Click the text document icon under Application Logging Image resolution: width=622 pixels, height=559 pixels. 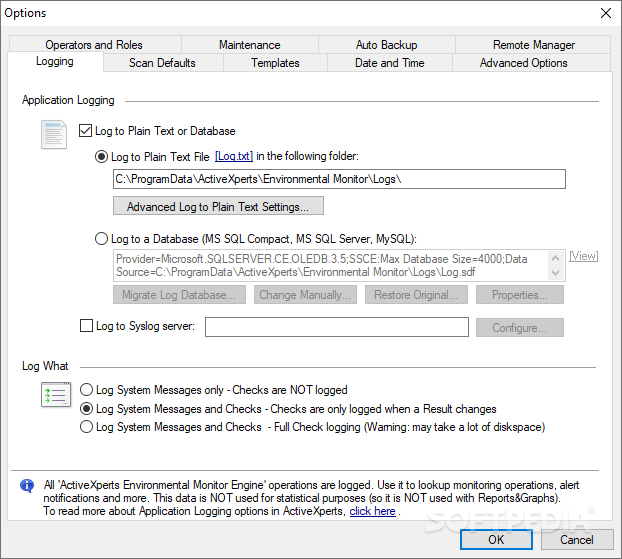pyautogui.click(x=54, y=134)
